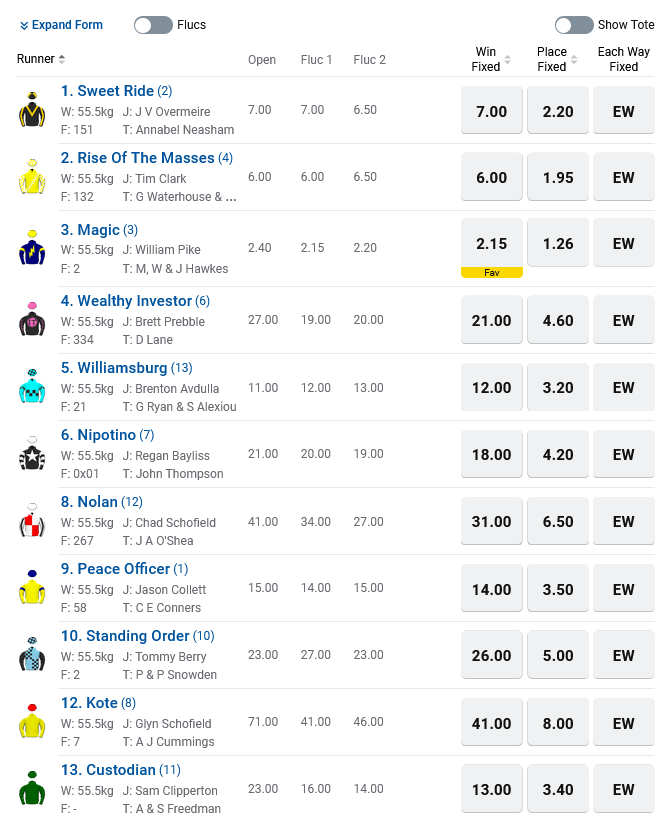Sort runners by Runner column arrow
Image resolution: width=669 pixels, height=821 pixels.
pyautogui.click(x=62, y=60)
